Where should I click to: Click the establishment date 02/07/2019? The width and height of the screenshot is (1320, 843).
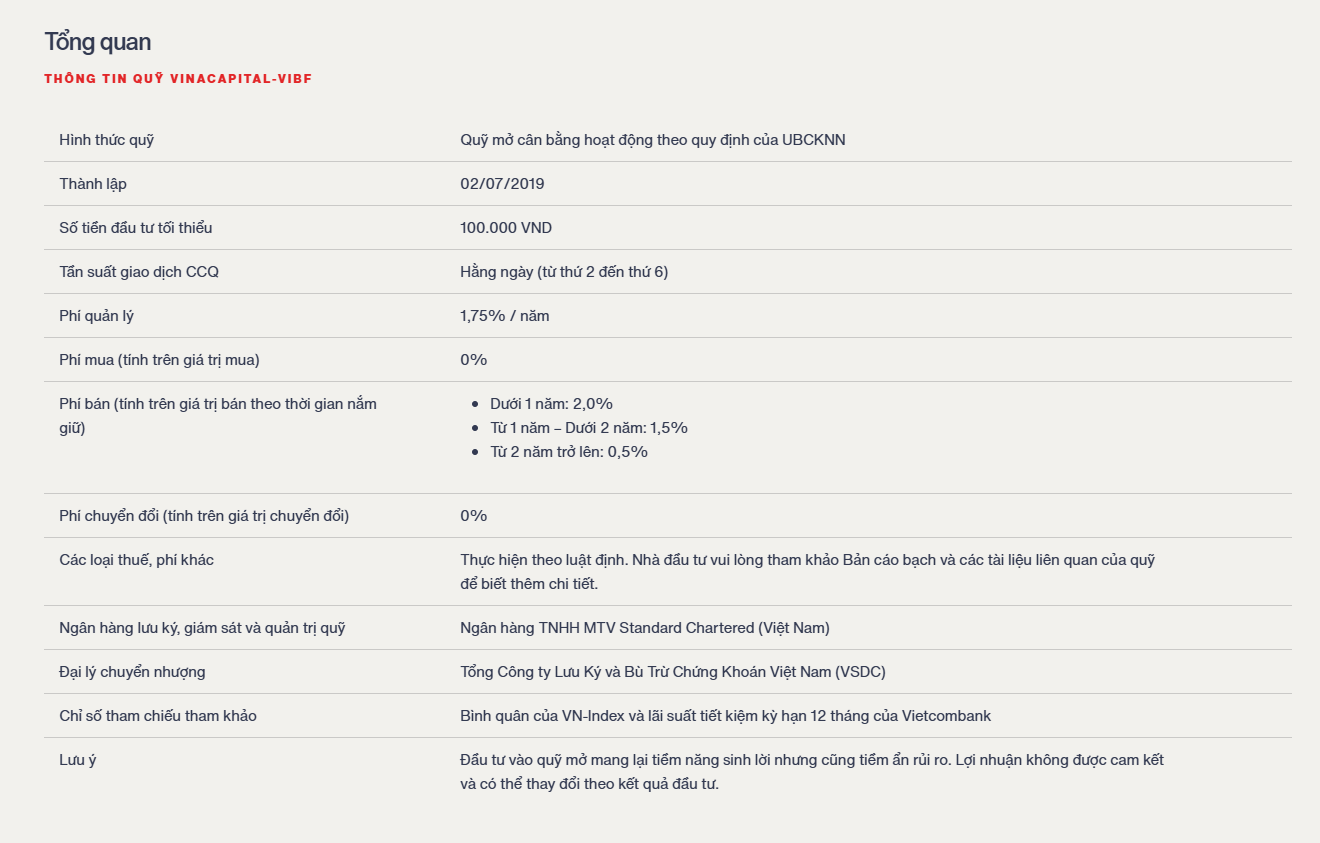tap(502, 184)
